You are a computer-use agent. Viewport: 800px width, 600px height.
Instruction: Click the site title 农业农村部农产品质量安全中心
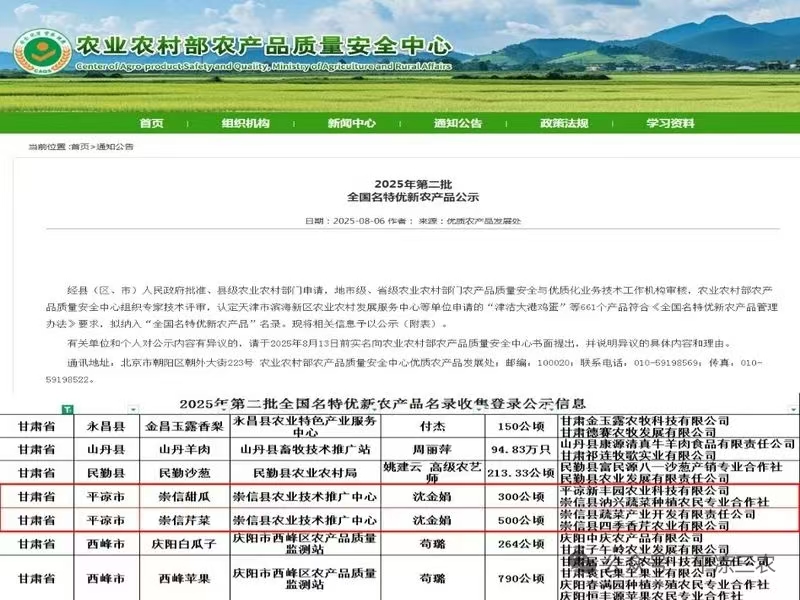point(264,46)
